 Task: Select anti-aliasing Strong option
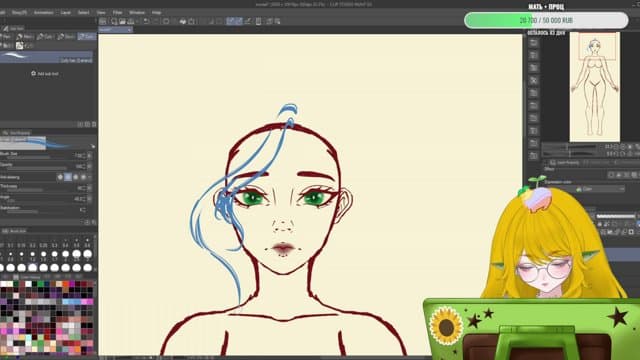pos(84,177)
